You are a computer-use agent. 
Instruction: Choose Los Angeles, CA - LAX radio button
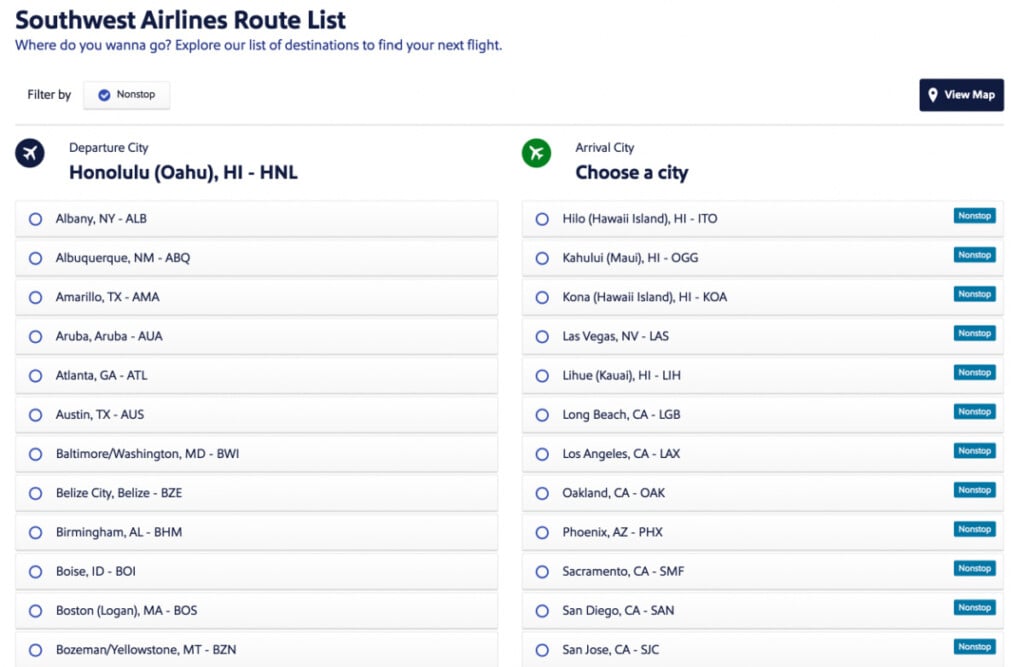coord(542,454)
